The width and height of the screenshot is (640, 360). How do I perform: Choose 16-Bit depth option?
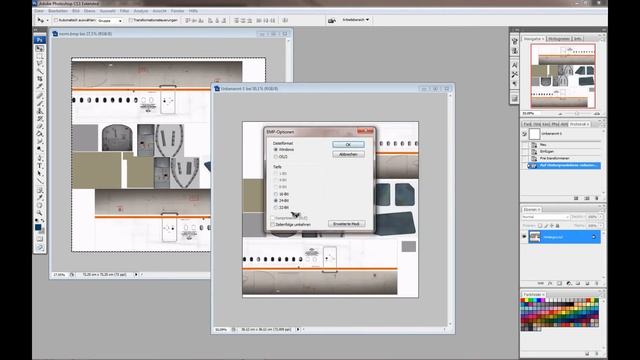click(x=276, y=194)
